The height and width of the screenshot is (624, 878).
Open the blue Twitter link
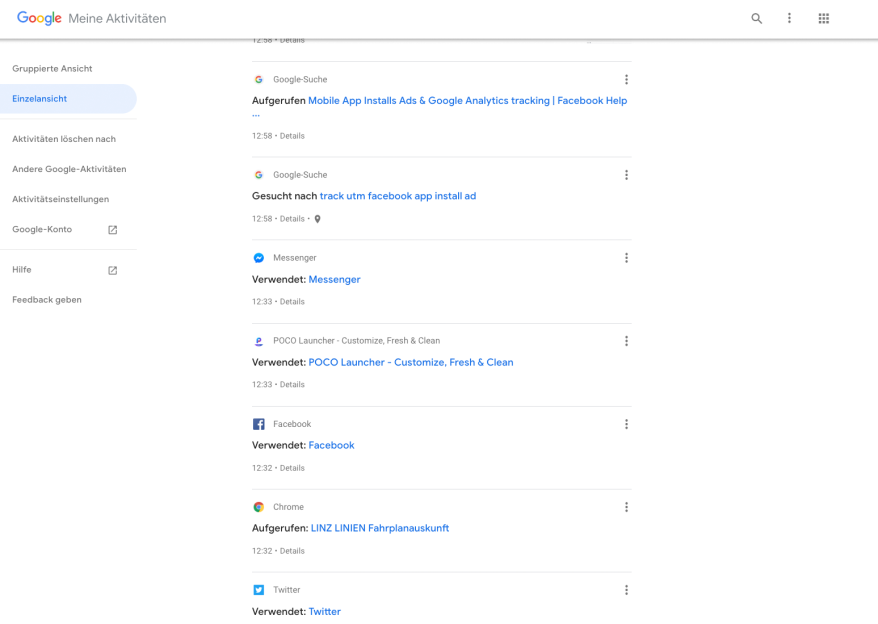[325, 612]
